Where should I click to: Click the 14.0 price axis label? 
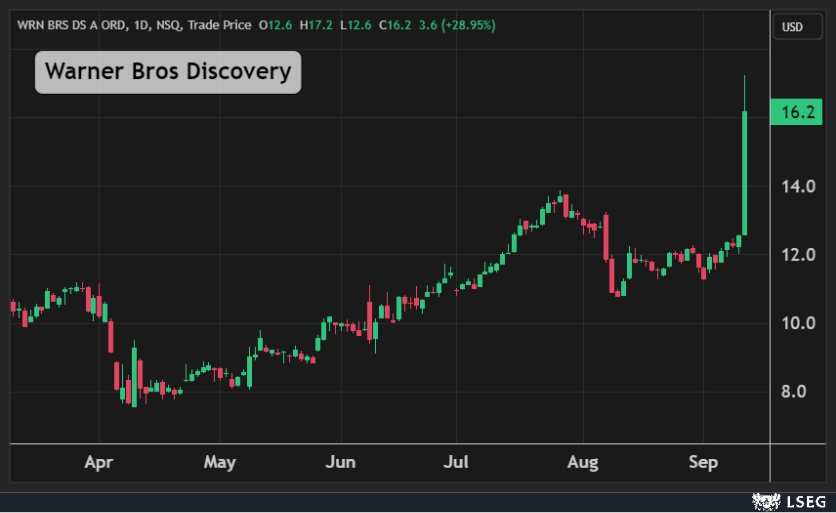point(797,186)
